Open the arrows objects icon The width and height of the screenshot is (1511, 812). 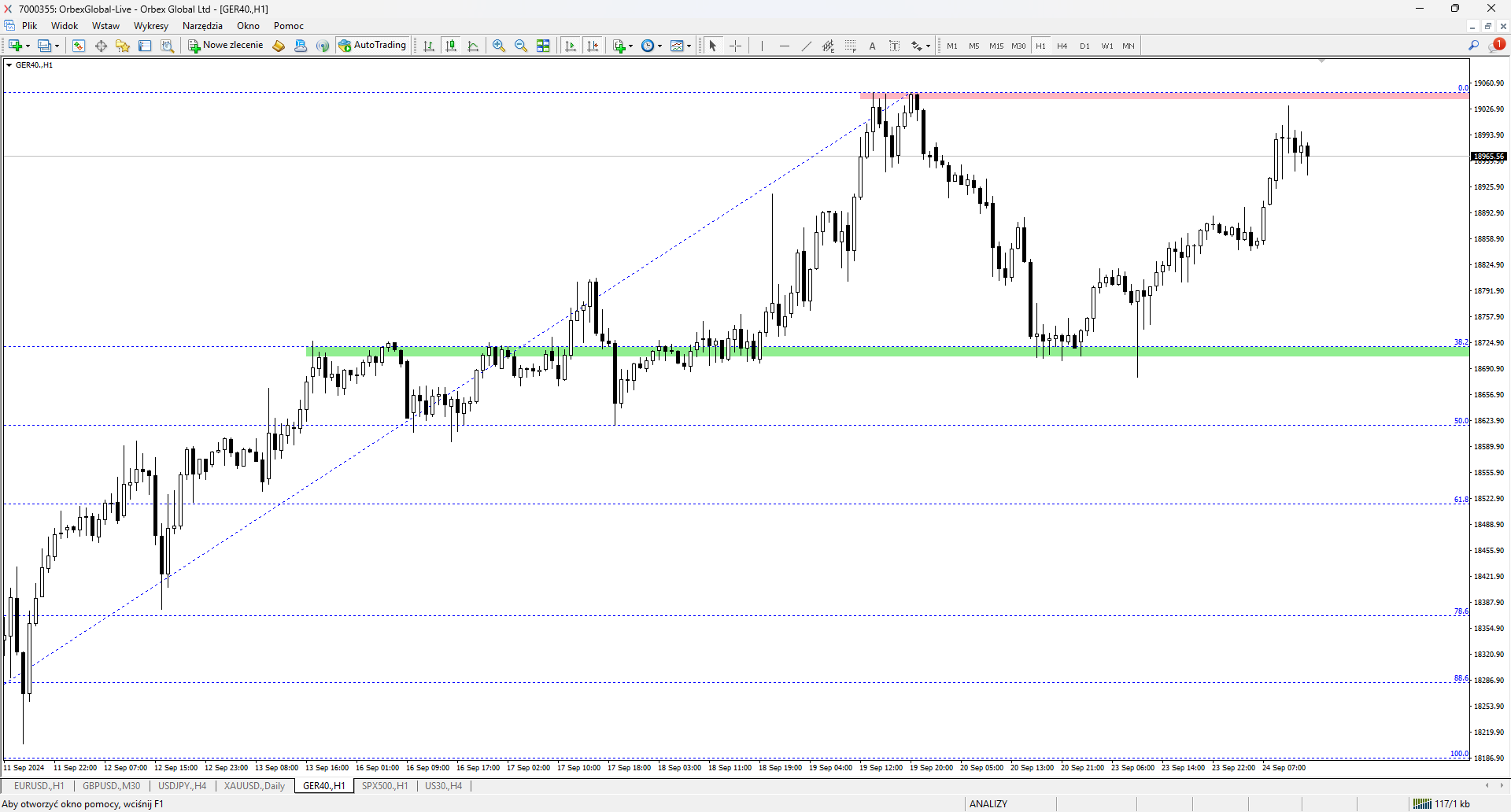(917, 46)
